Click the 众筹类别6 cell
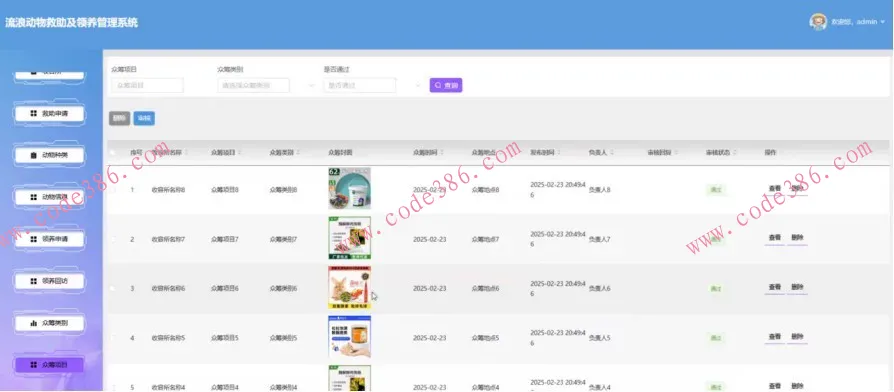This screenshot has width=894, height=392. pyautogui.click(x=283, y=289)
